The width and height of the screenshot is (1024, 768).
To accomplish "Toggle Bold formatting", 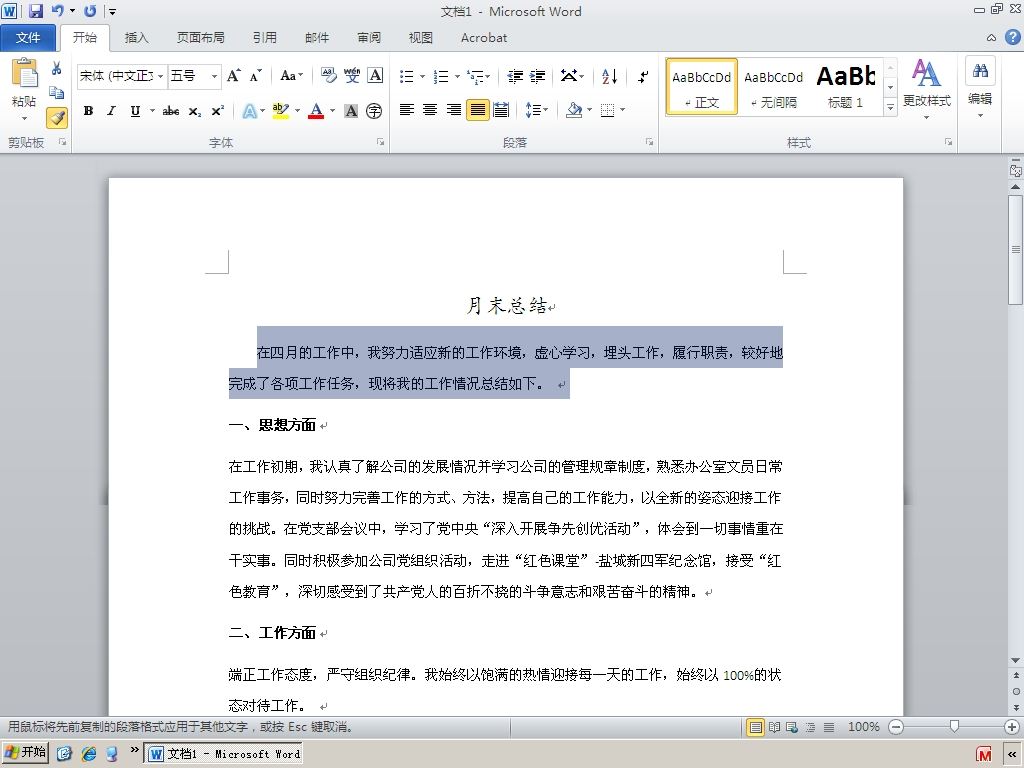I will pos(88,111).
